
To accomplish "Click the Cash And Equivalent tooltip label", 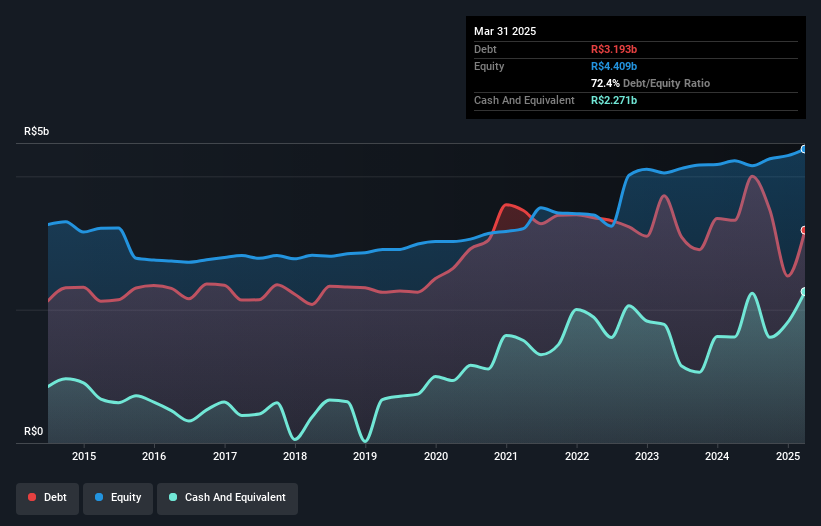I will (x=524, y=100).
